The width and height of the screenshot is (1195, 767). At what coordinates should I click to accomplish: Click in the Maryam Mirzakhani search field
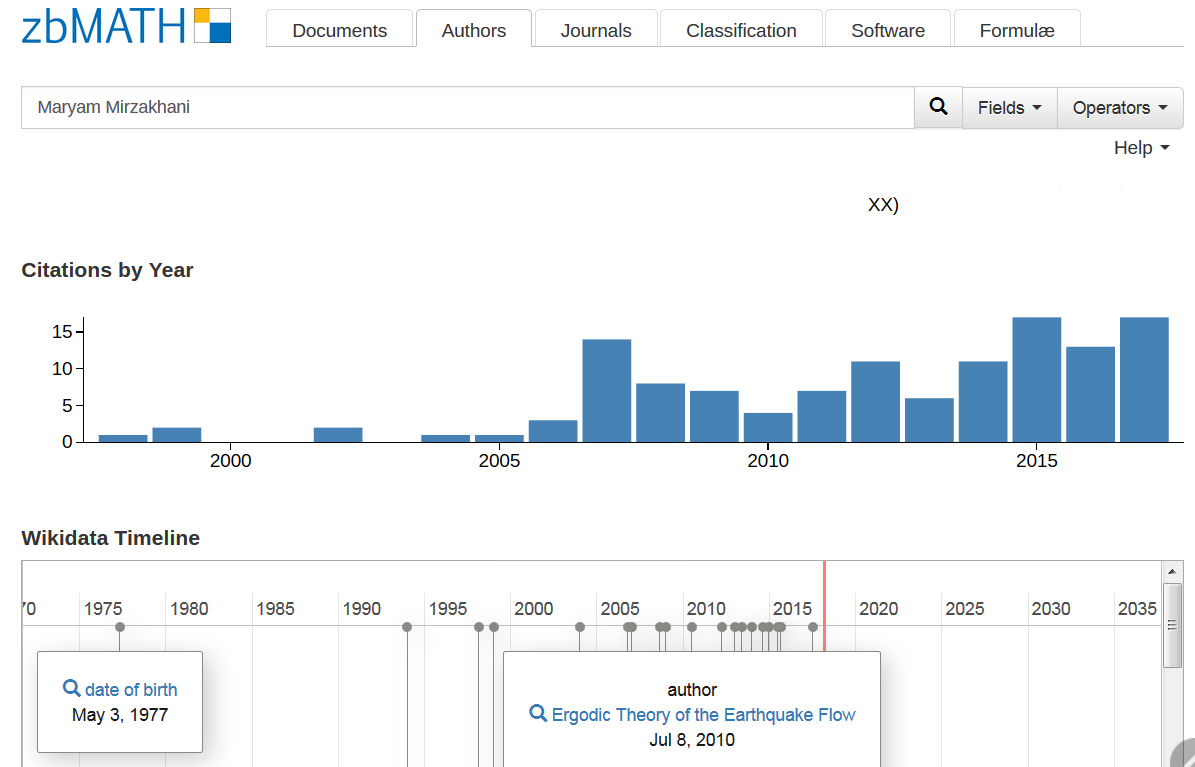(x=467, y=107)
